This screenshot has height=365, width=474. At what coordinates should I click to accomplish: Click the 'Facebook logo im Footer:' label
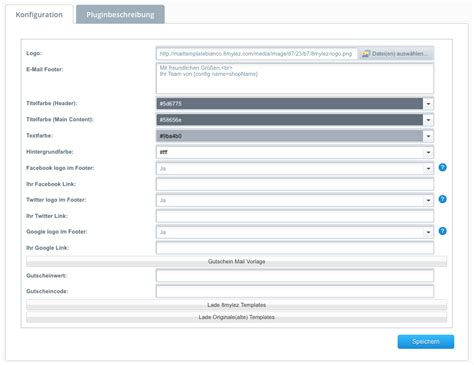(x=60, y=168)
